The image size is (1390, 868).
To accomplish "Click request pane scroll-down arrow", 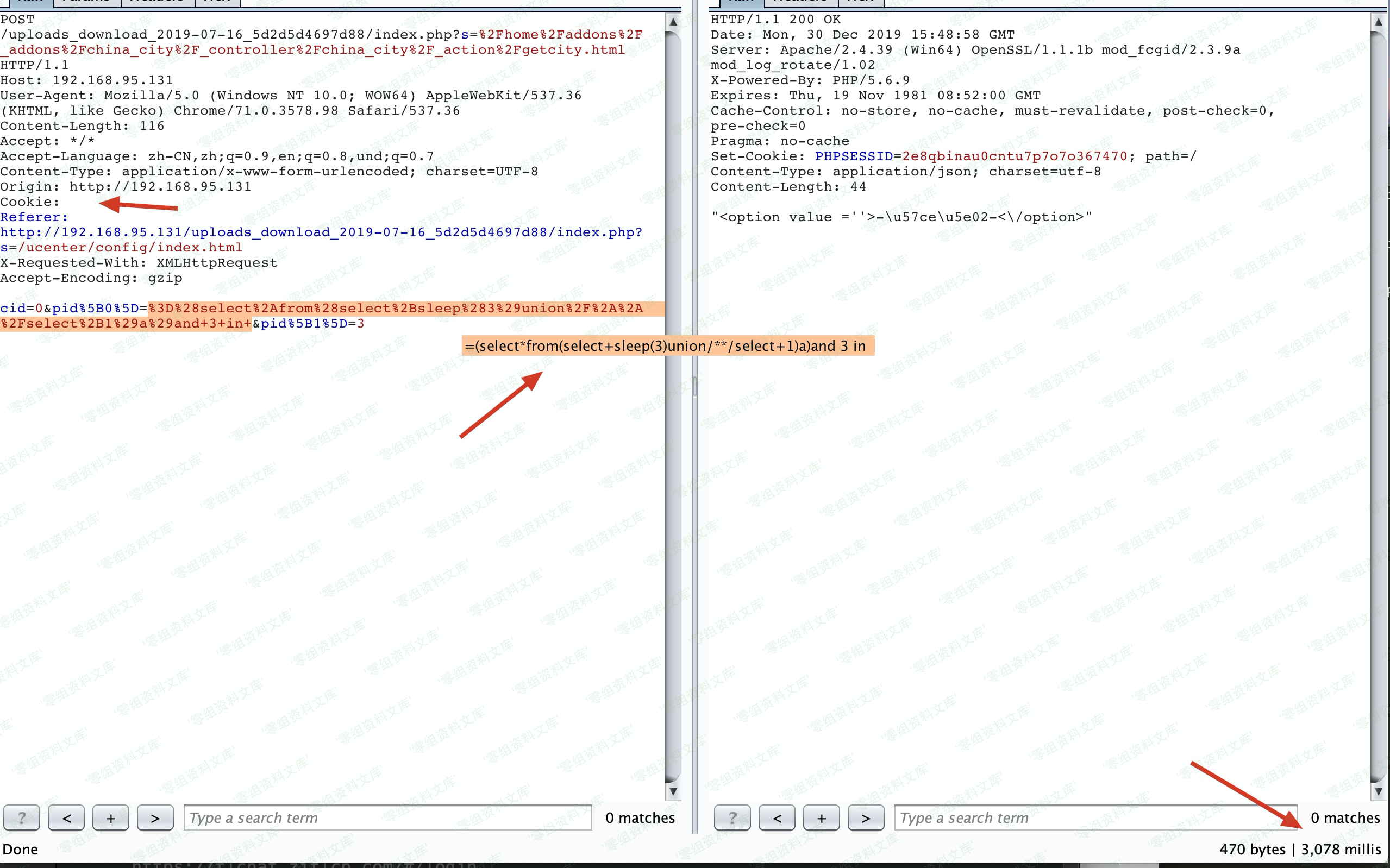I will (673, 791).
